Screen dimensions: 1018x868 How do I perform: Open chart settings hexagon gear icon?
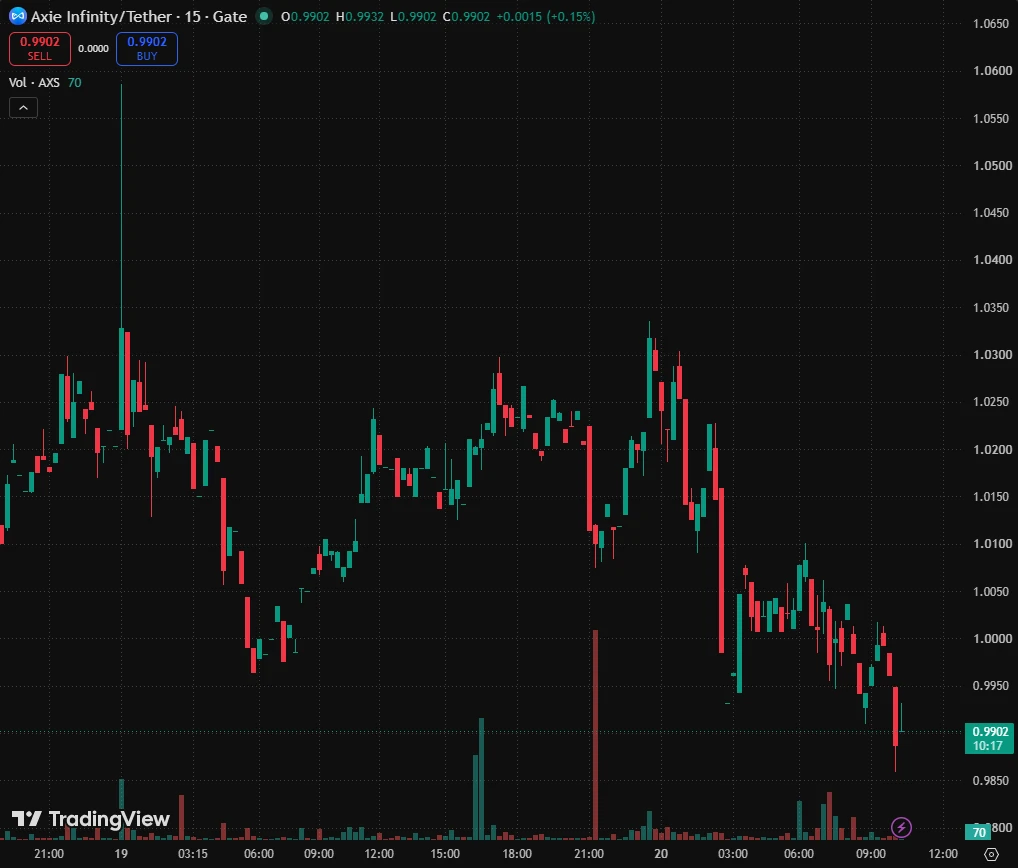[991, 854]
